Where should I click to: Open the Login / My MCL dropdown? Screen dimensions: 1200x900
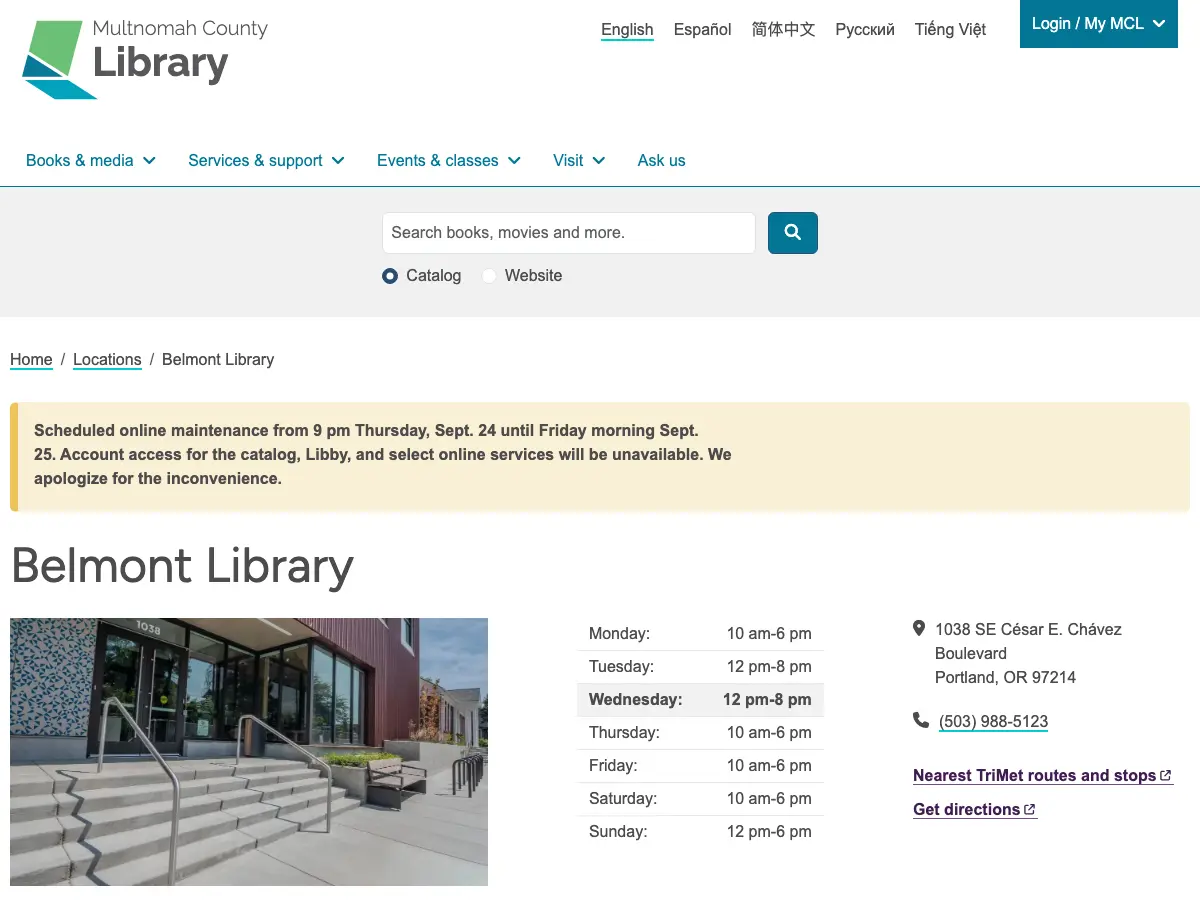(1099, 24)
